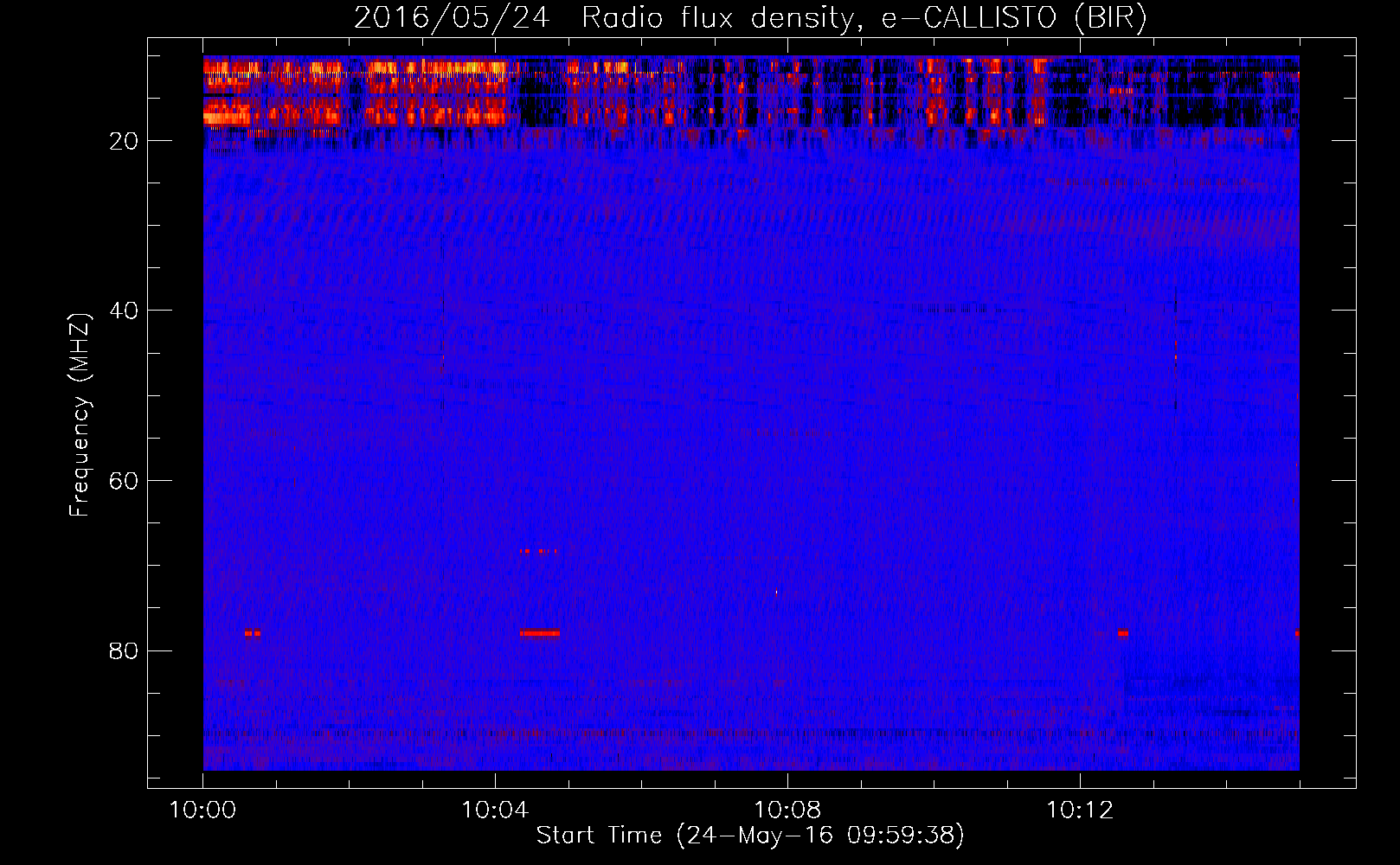Screen dimensions: 1400x865
Task: Click the red burst near 78 MHz after 10:12
Action: 1122,633
